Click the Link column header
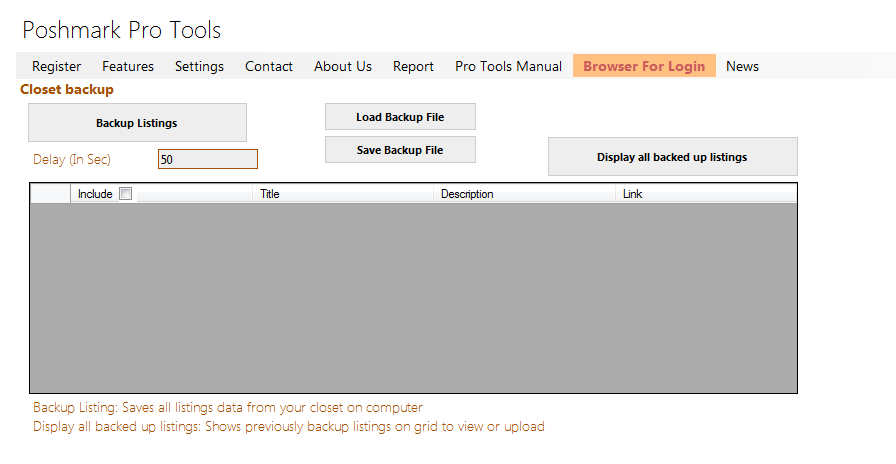This screenshot has height=464, width=896. [x=706, y=194]
